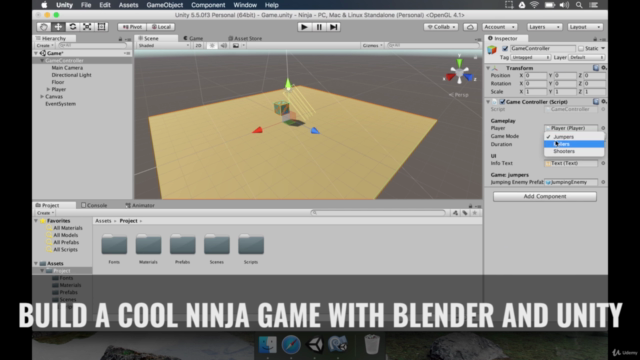
Task: Open Transform component help icon
Action: click(596, 68)
